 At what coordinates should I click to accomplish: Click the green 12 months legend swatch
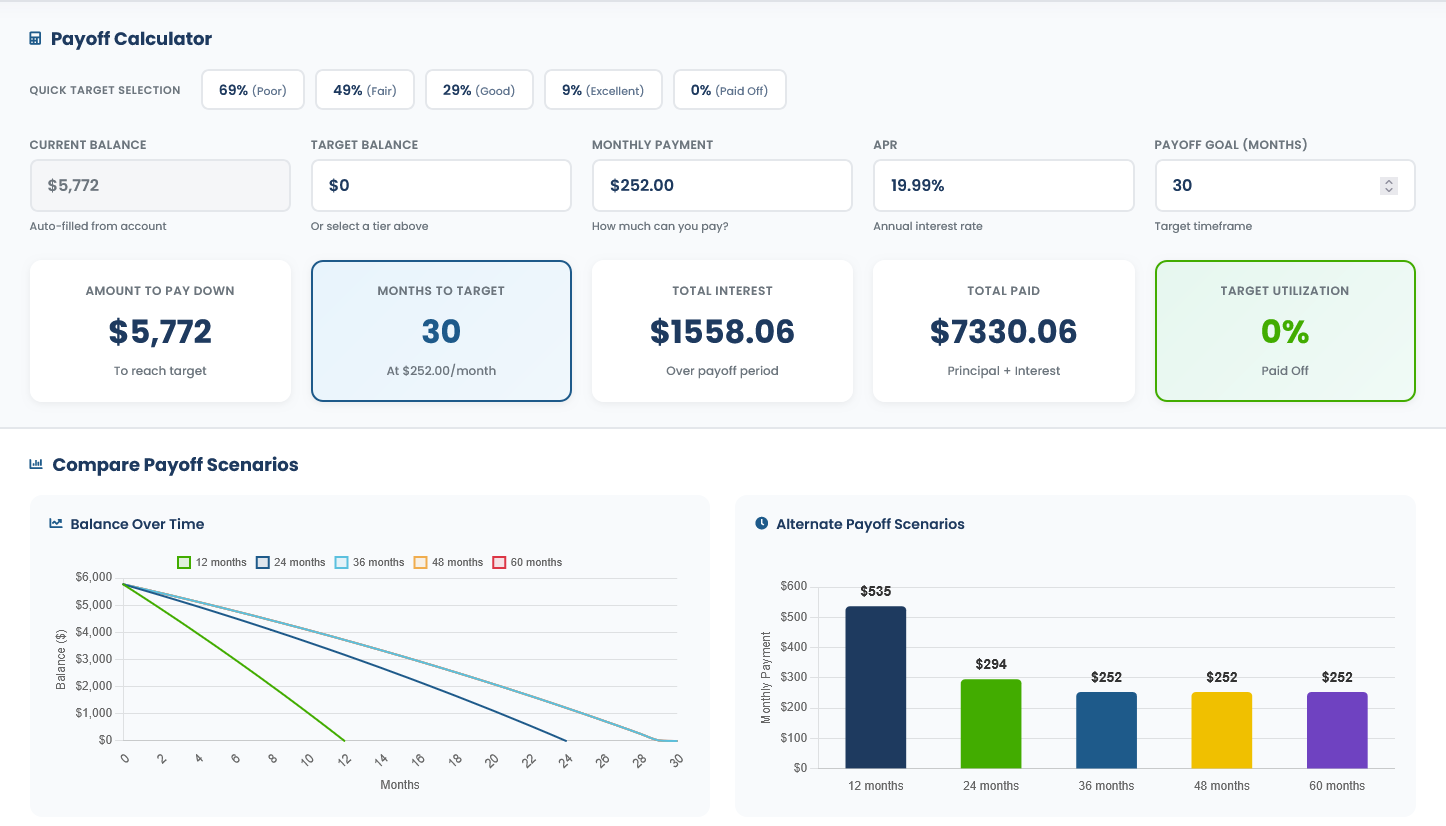pyautogui.click(x=183, y=562)
